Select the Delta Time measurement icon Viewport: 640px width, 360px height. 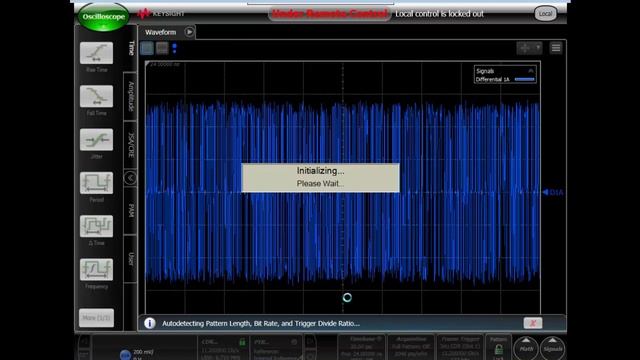click(96, 226)
